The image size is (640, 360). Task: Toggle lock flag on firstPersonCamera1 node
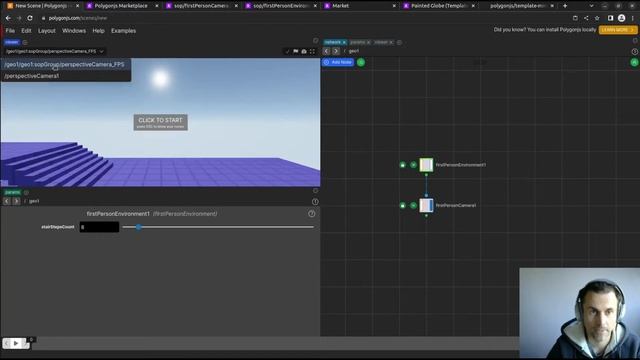[x=402, y=205]
